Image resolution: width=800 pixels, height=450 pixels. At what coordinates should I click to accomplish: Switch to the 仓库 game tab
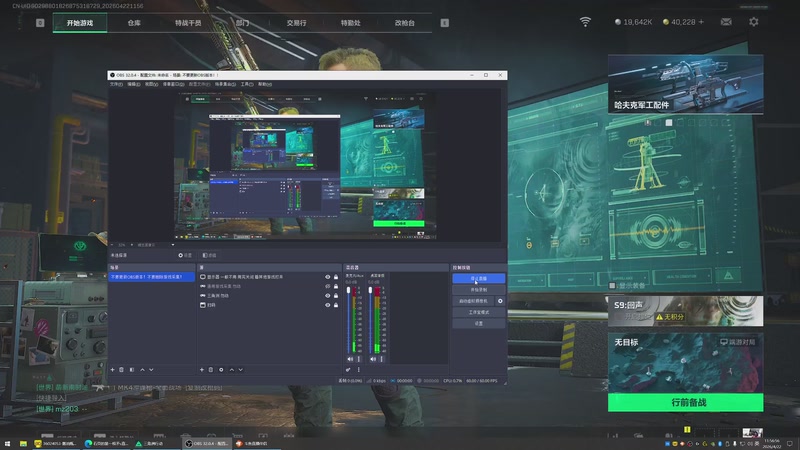click(x=134, y=23)
